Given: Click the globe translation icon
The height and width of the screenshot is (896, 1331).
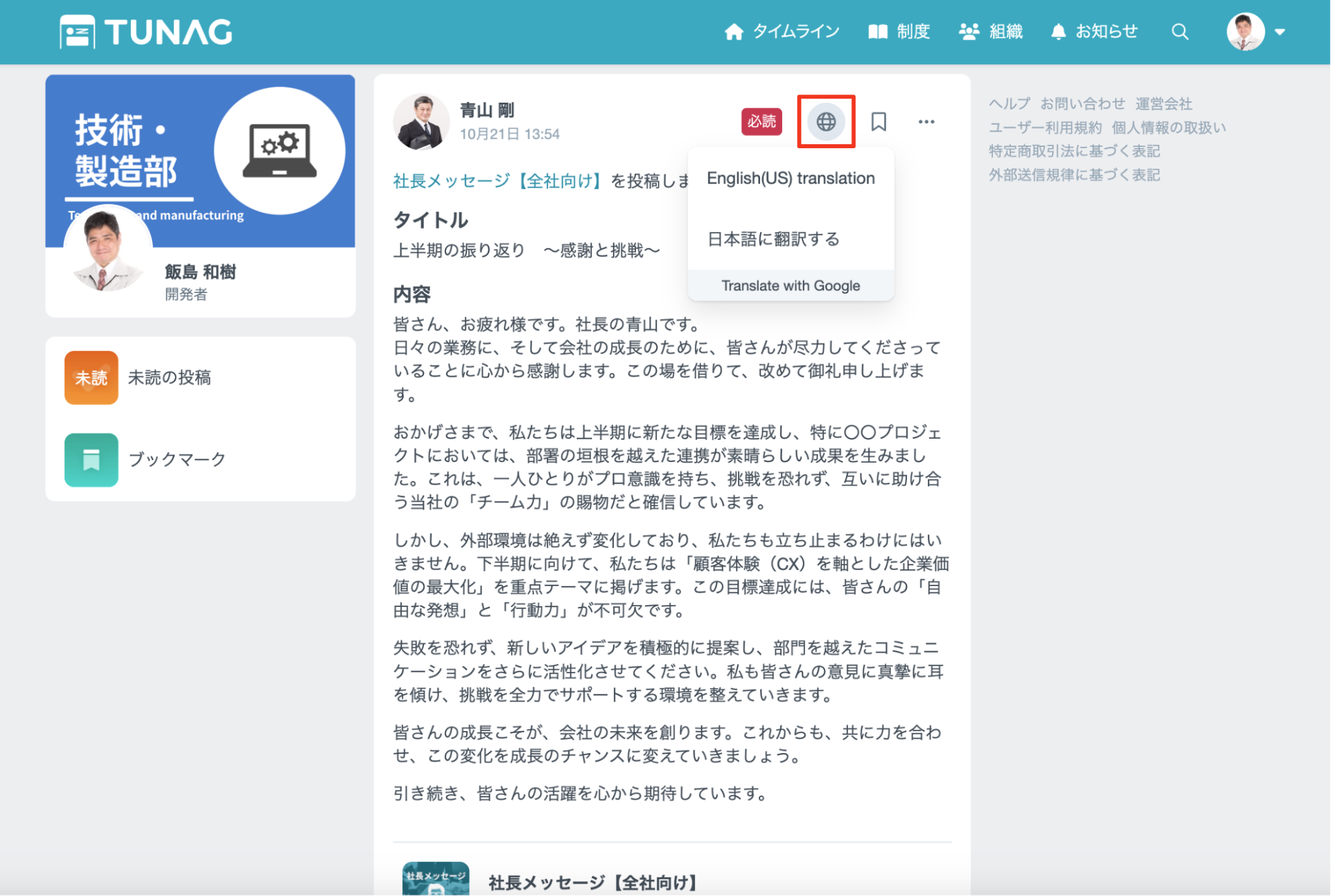Looking at the screenshot, I should (826, 121).
